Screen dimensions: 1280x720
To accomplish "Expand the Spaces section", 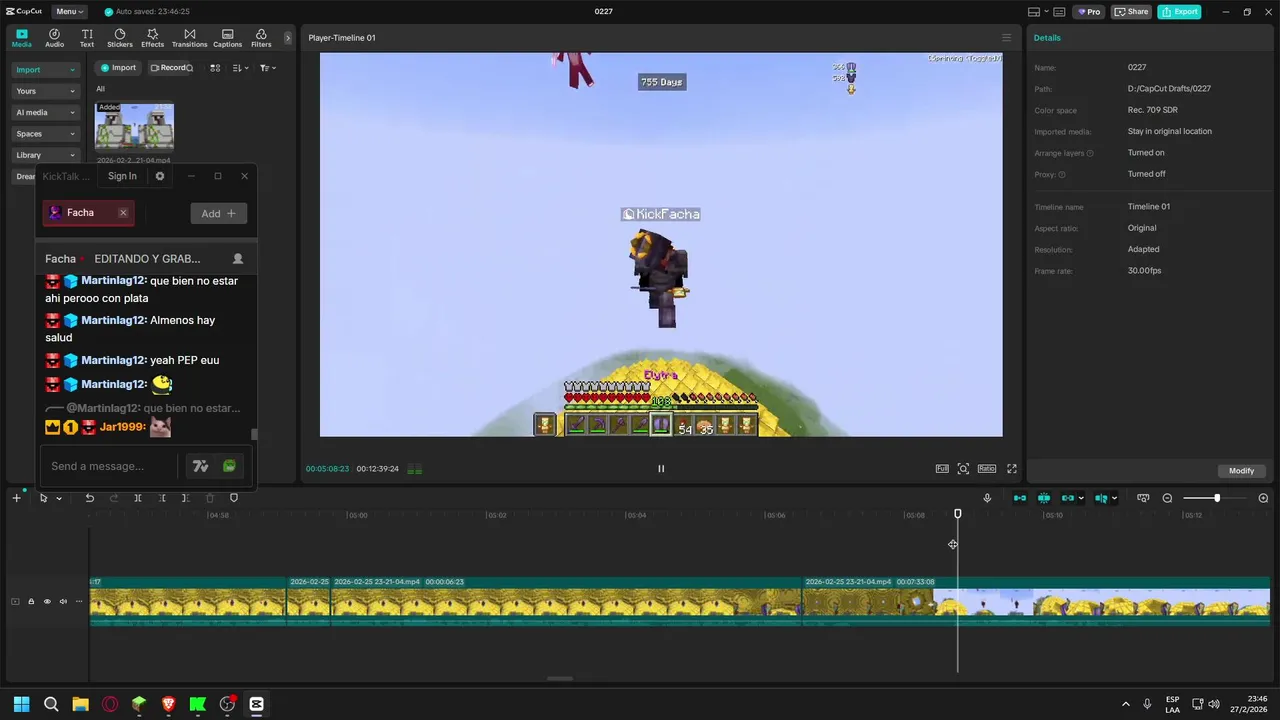I will pyautogui.click(x=45, y=134).
